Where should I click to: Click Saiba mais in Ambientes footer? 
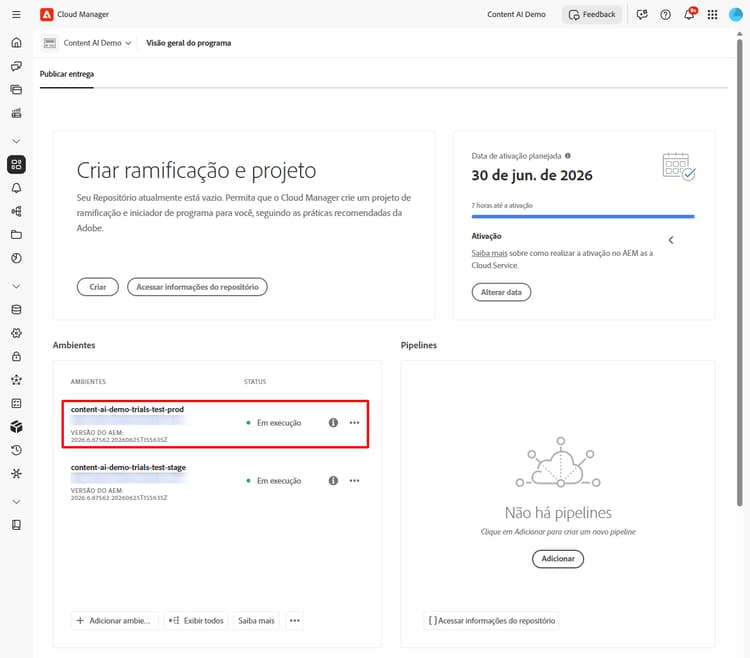coord(256,621)
